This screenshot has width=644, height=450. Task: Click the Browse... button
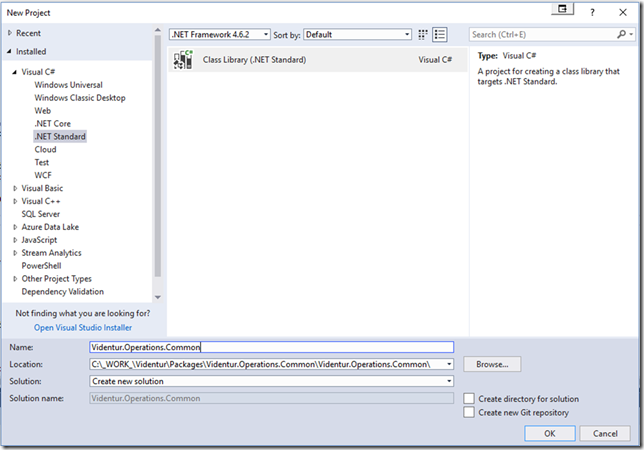[x=492, y=364]
